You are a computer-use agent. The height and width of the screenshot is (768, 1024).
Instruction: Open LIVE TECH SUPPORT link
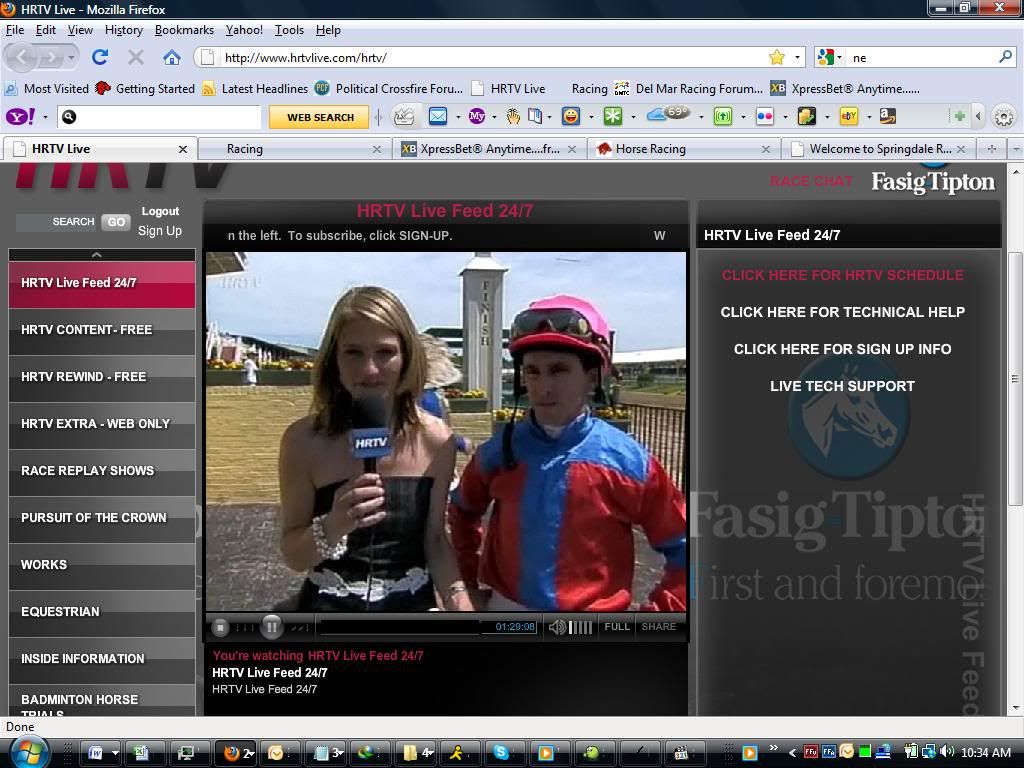click(842, 386)
